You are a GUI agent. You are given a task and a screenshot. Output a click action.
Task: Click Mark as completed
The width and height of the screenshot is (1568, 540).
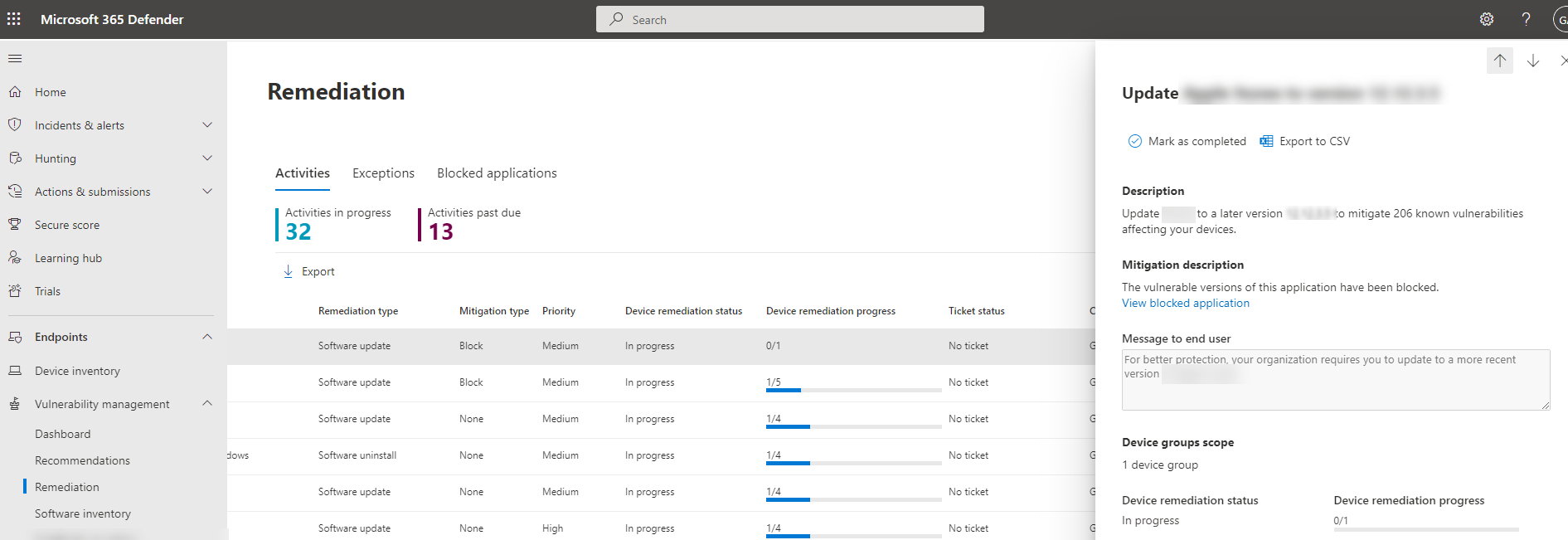(x=1187, y=141)
